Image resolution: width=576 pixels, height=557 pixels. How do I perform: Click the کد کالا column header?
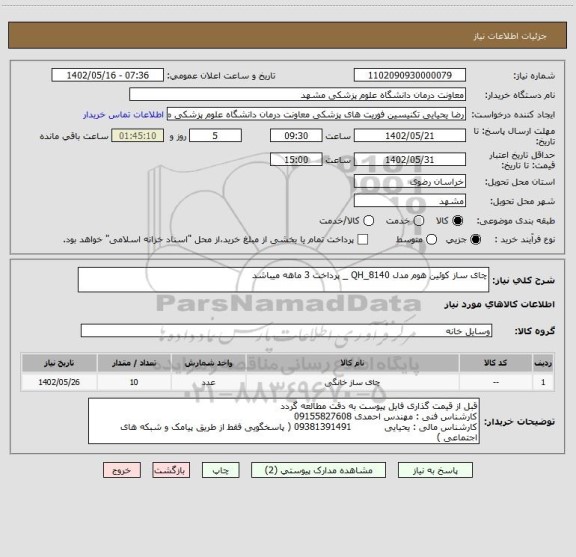pyautogui.click(x=496, y=363)
